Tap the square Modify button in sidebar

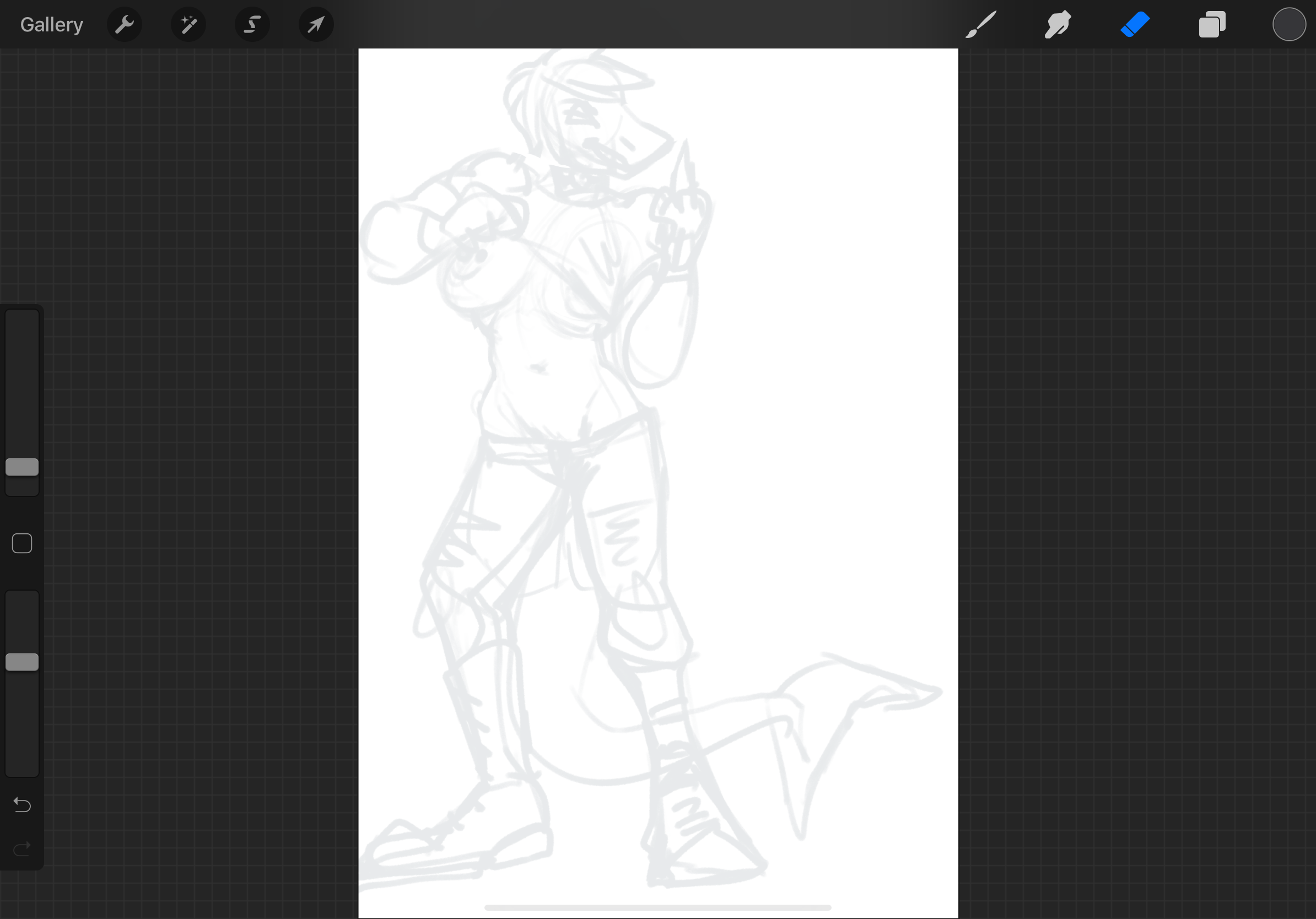click(x=22, y=543)
